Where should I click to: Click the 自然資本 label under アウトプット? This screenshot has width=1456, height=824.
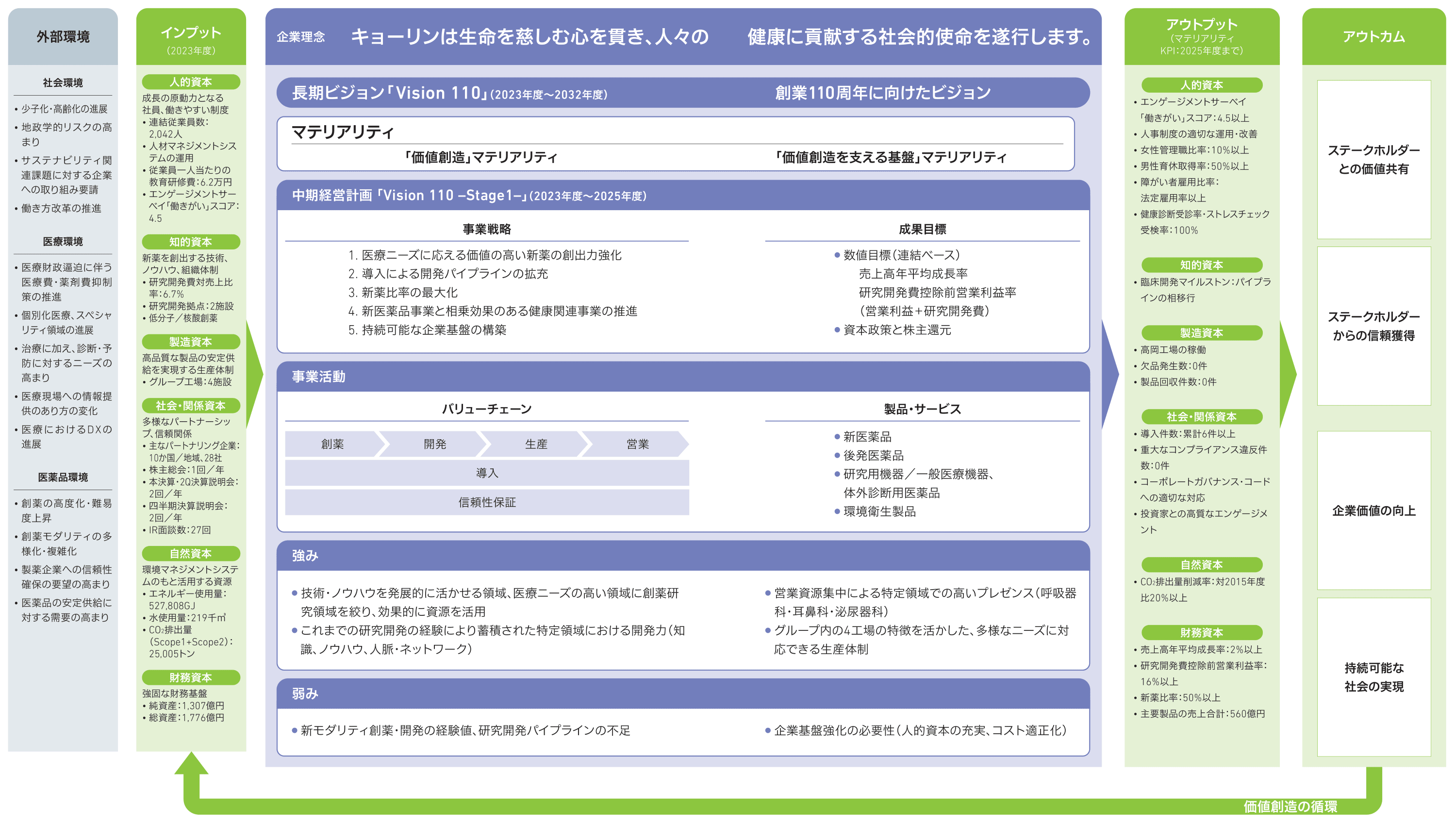pyautogui.click(x=1201, y=565)
